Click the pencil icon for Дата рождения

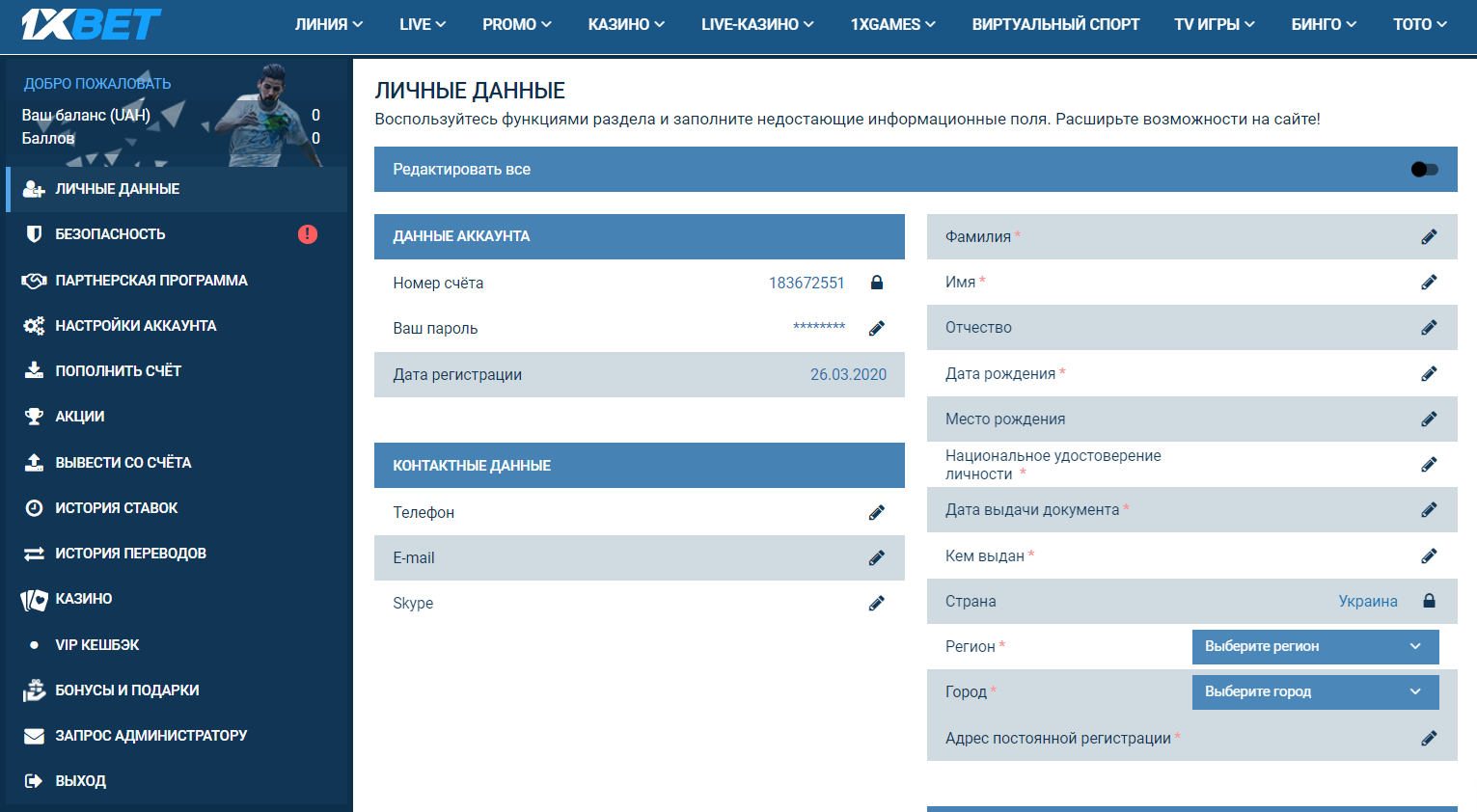1429,374
